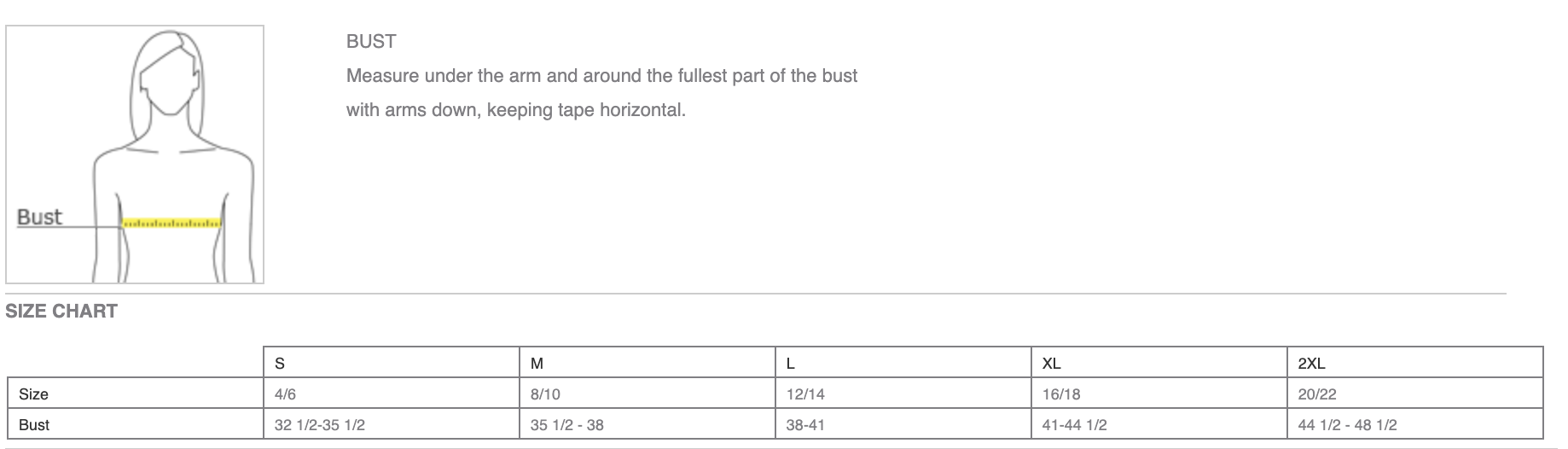Click the 38-41 bust measurement cell
The height and width of the screenshot is (449, 1568).
[x=805, y=424]
